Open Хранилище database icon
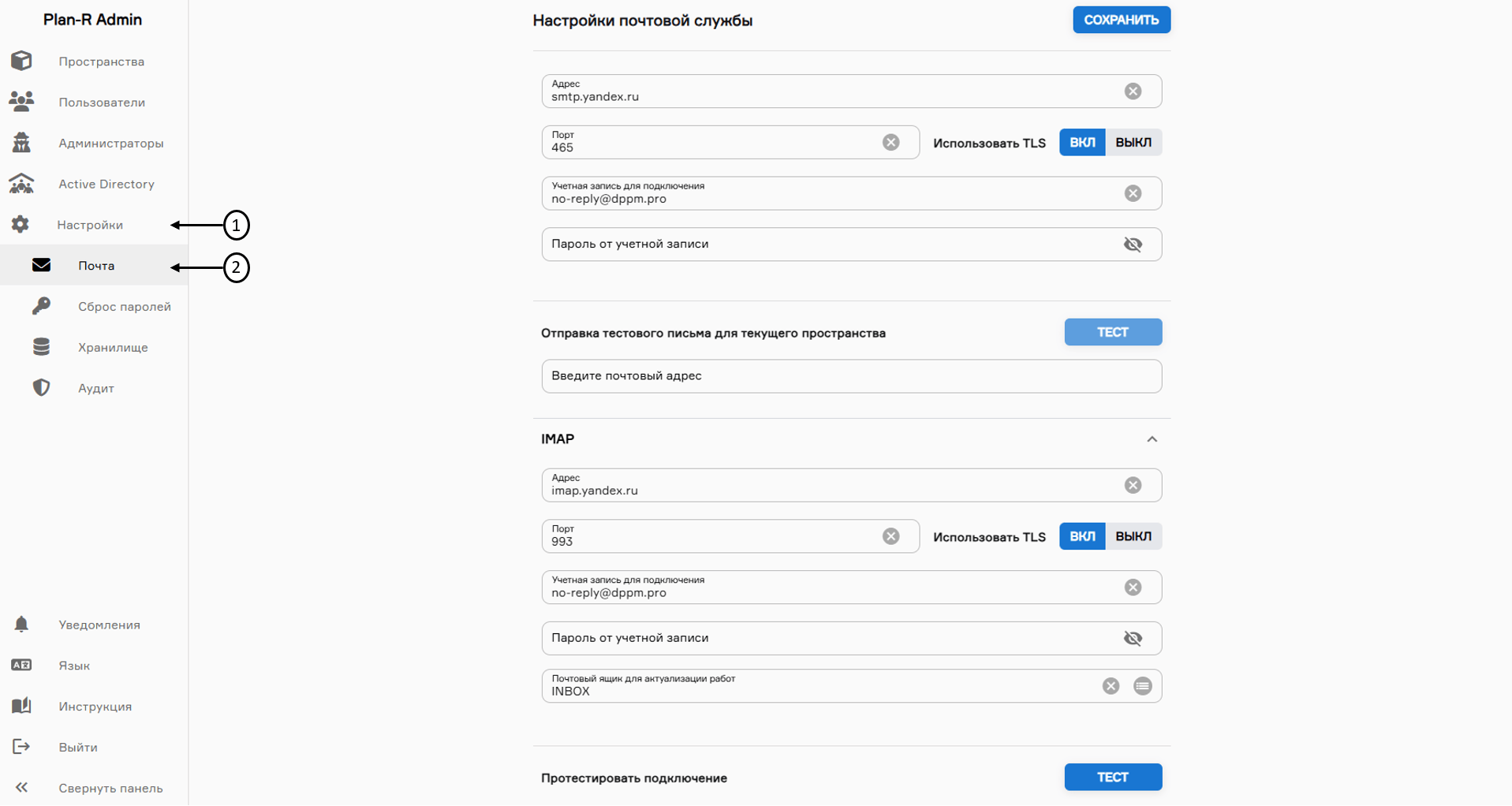 [x=41, y=347]
